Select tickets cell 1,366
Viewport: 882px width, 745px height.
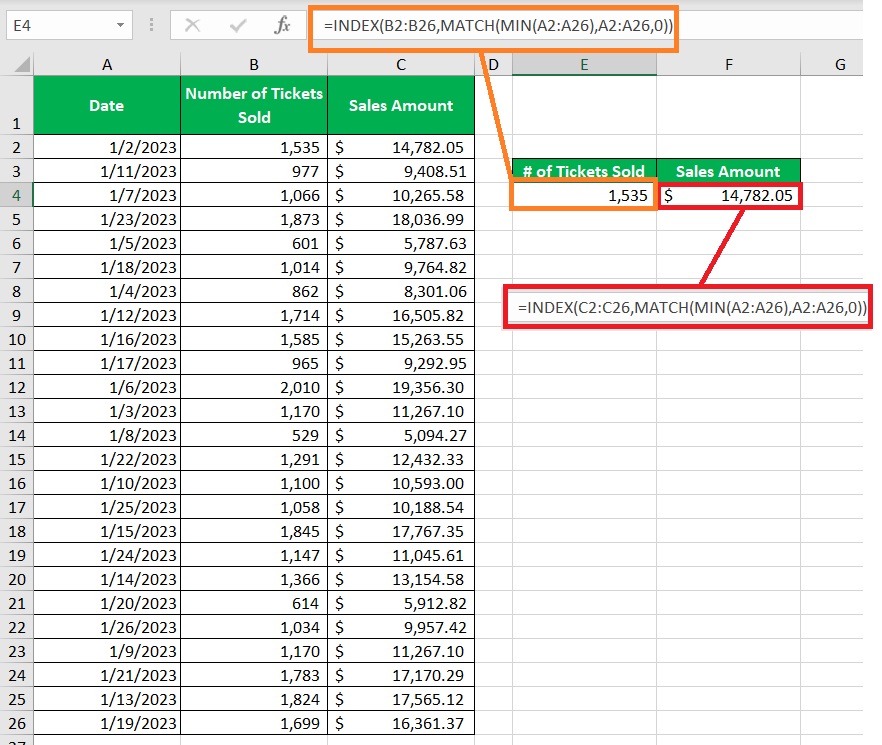pyautogui.click(x=254, y=580)
